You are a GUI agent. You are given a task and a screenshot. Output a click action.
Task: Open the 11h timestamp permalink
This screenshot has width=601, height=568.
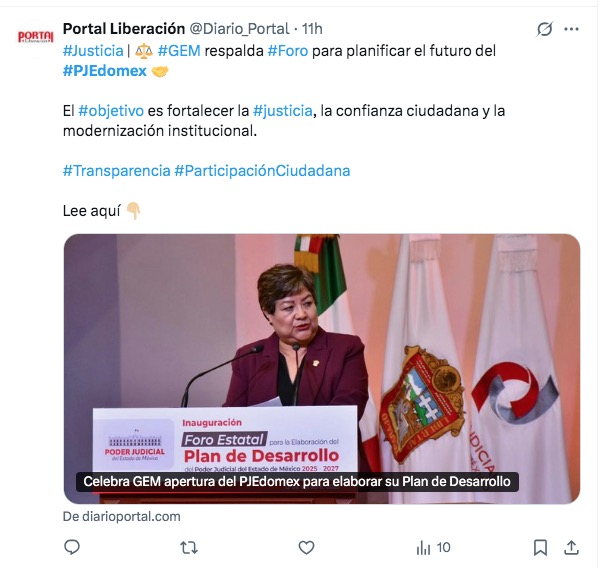tap(312, 29)
